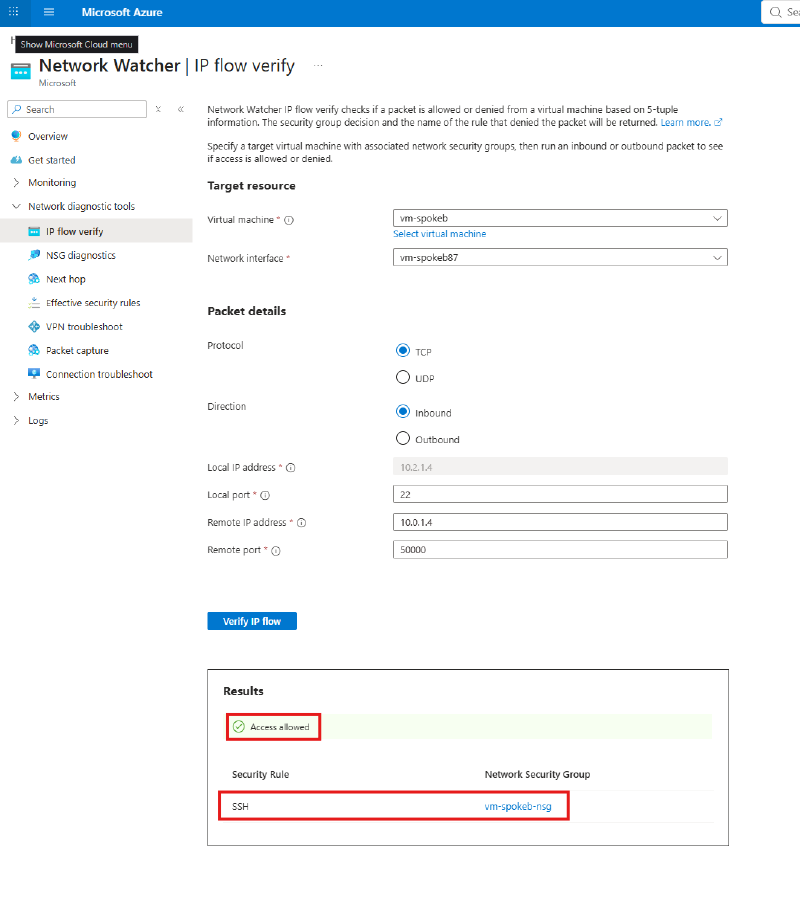Open the hamburger portal menu
This screenshot has height=902, width=800.
49,12
